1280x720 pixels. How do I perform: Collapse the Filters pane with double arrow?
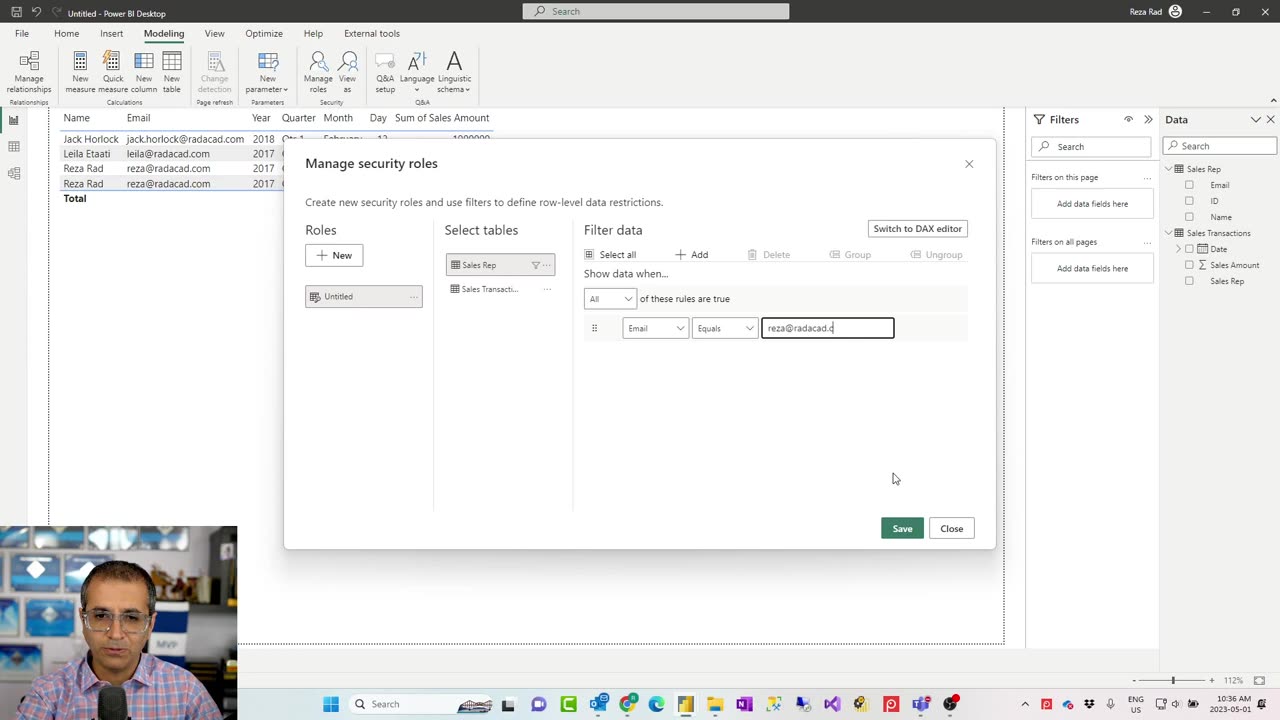point(1148,119)
